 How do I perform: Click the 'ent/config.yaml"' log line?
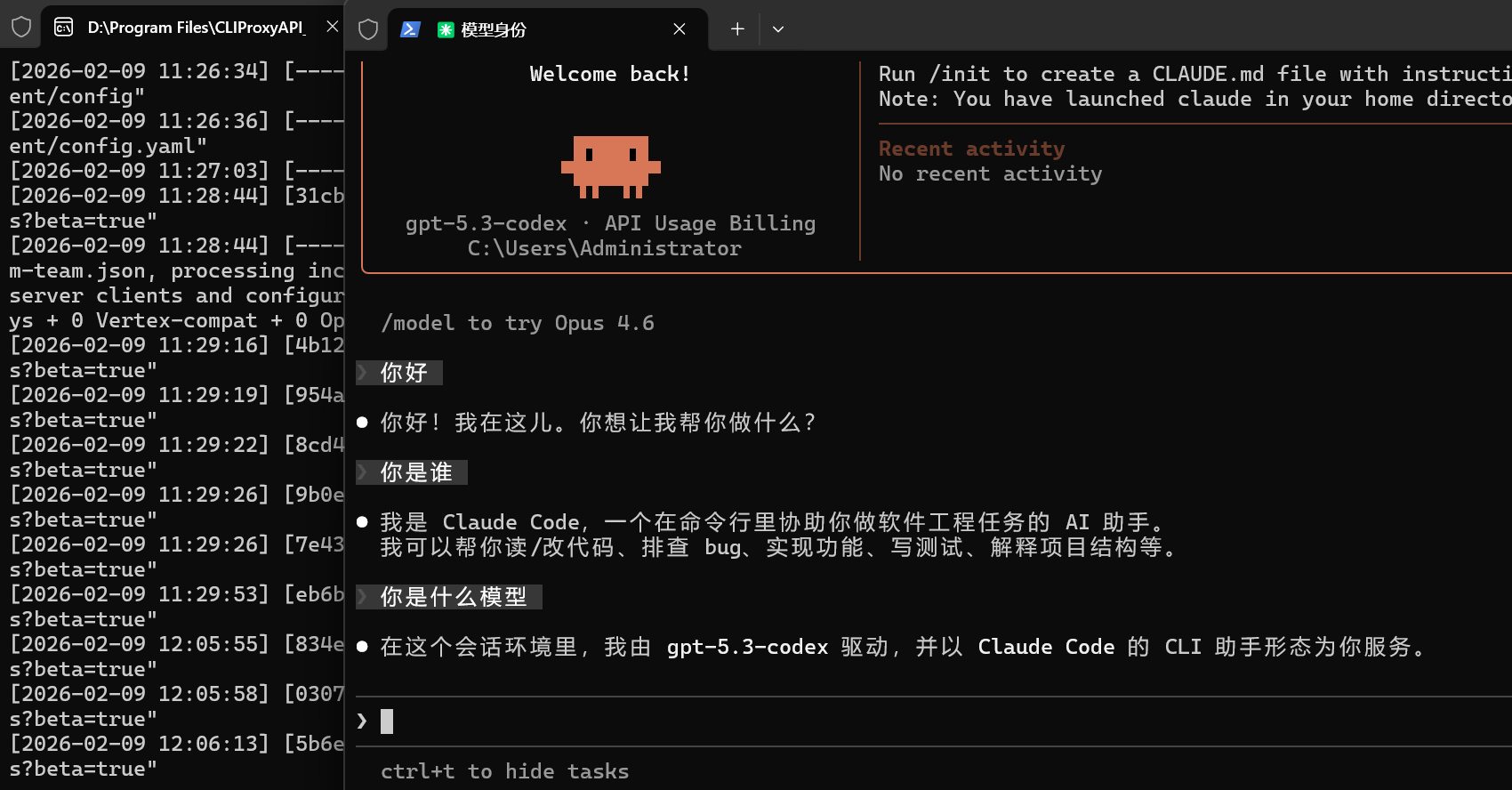(108, 145)
